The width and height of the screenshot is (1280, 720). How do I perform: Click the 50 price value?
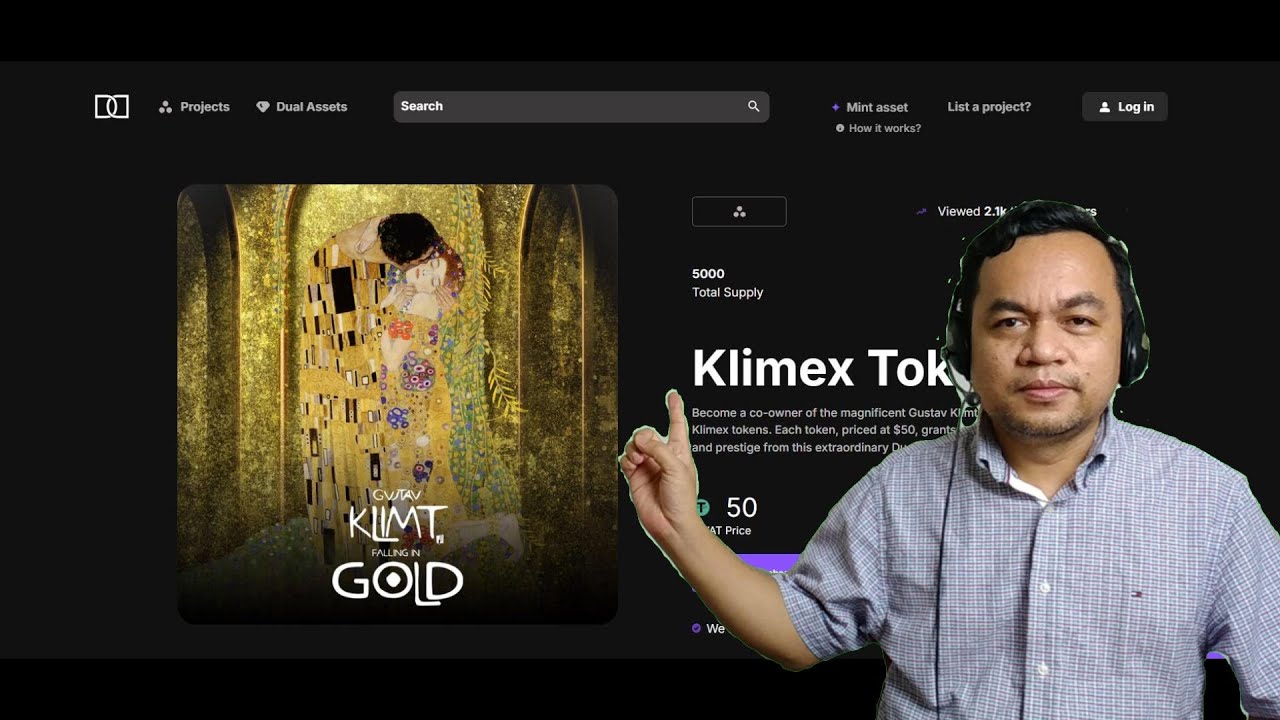click(x=742, y=507)
